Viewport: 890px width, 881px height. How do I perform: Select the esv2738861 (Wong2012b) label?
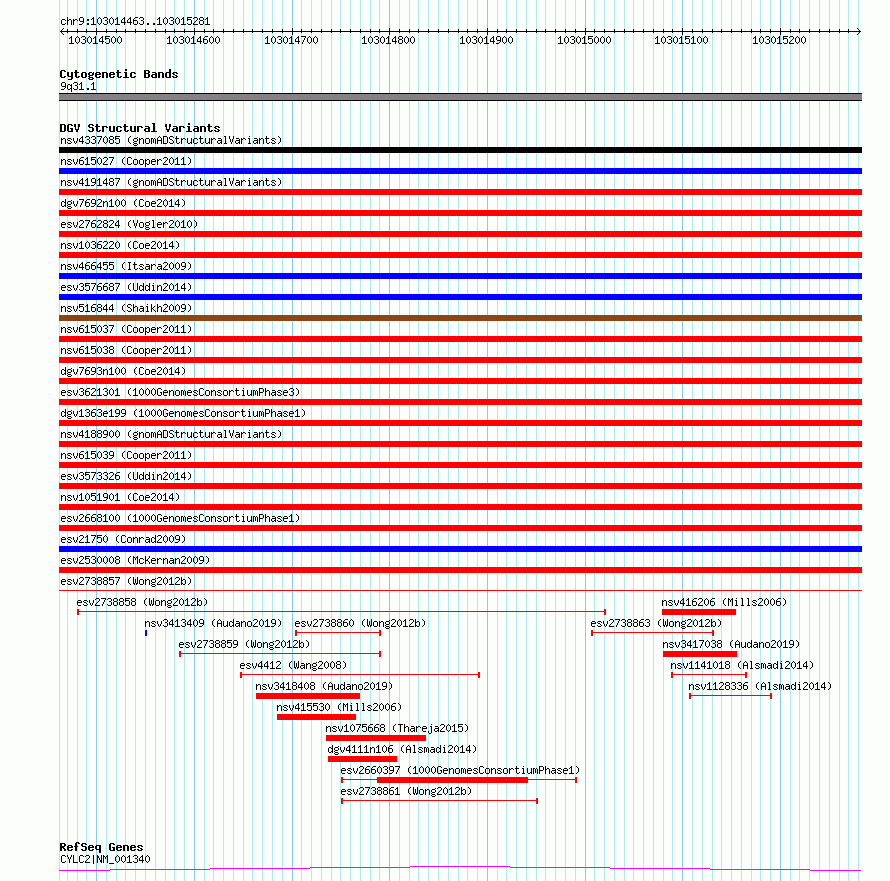point(406,791)
